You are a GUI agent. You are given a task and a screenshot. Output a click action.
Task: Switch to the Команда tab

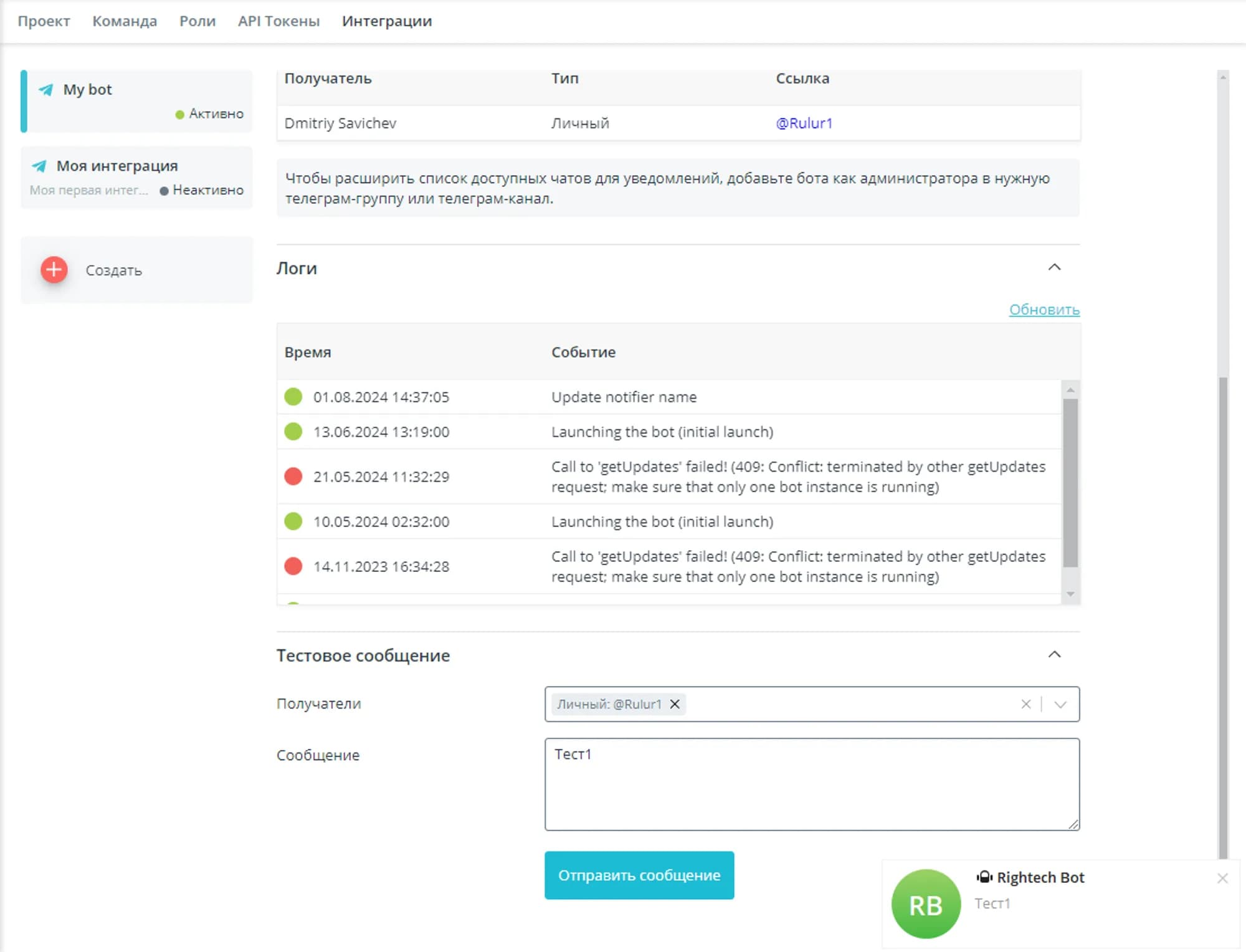[x=125, y=21]
